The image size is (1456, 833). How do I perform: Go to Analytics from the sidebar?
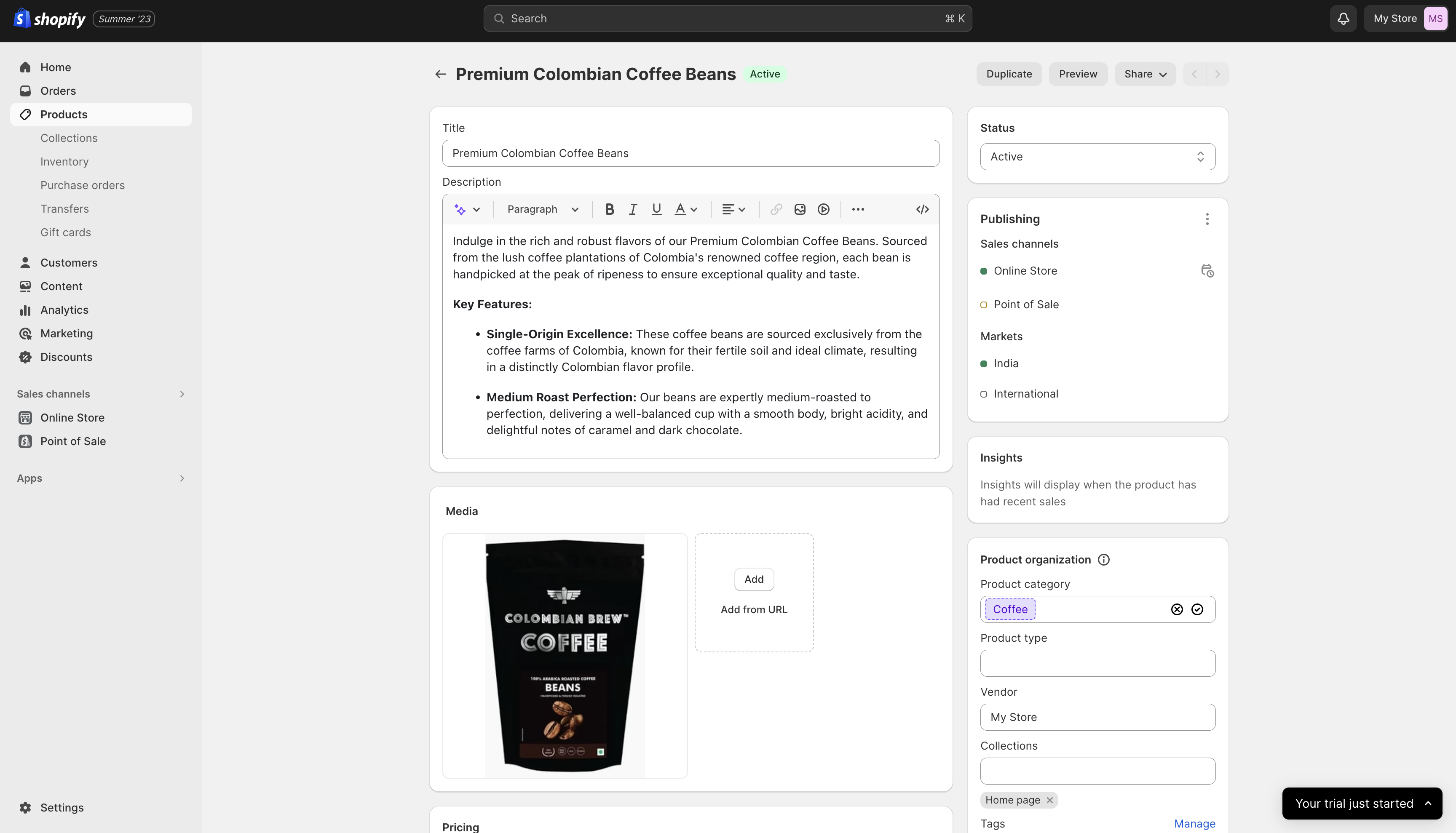coord(64,310)
